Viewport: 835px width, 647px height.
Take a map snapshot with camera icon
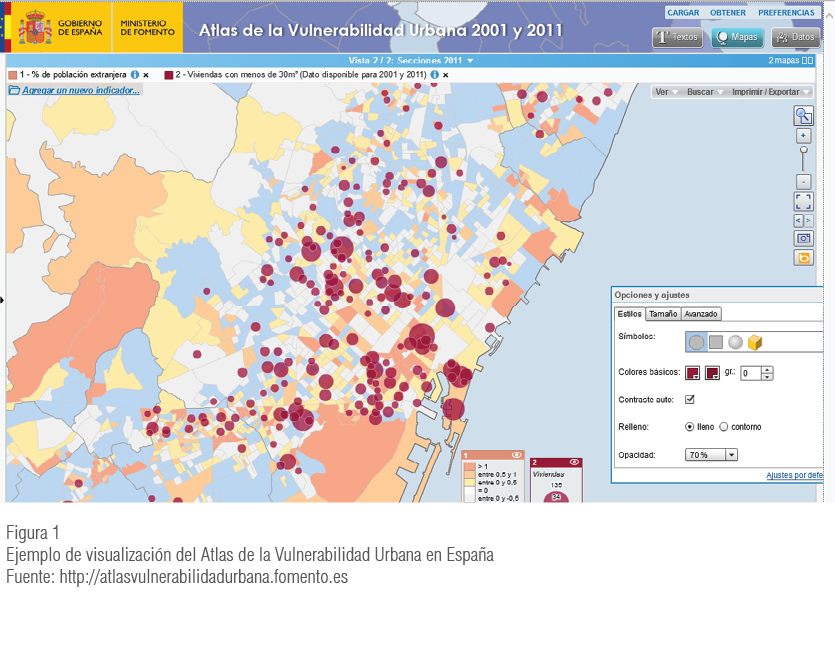(x=803, y=239)
